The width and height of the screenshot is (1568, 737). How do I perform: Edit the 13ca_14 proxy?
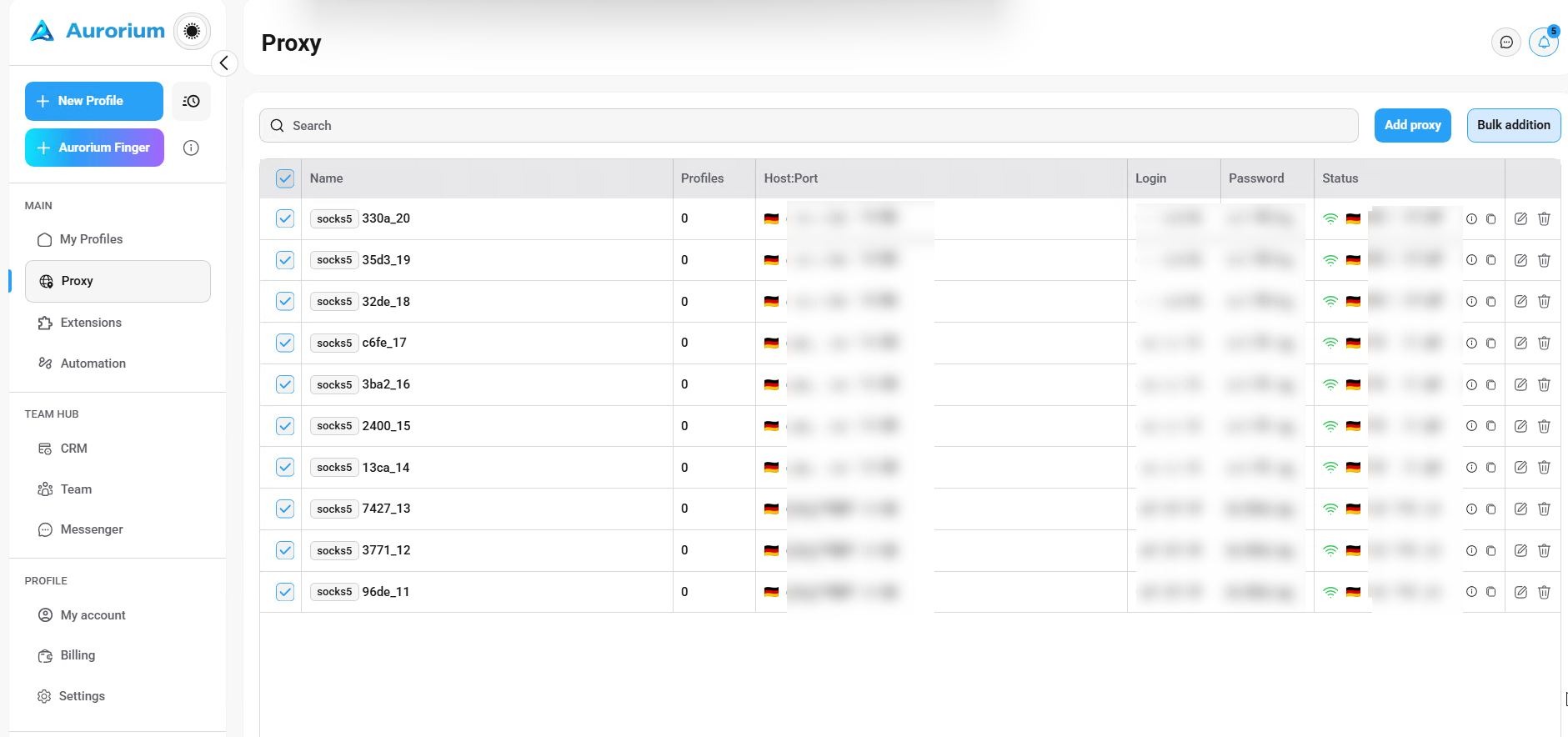[x=1520, y=467]
